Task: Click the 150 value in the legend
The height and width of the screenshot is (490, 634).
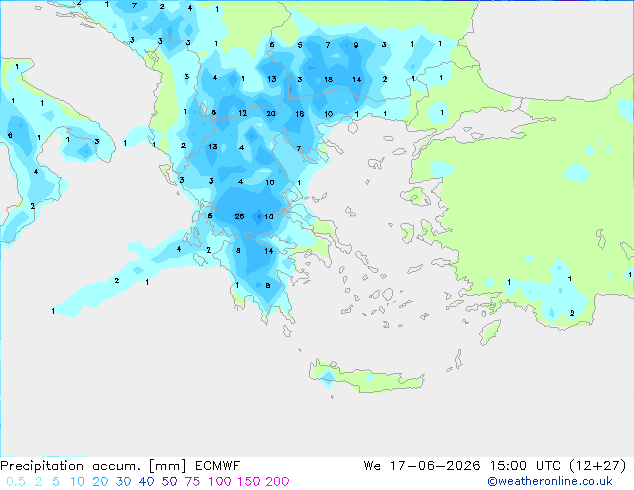Action: (249, 482)
